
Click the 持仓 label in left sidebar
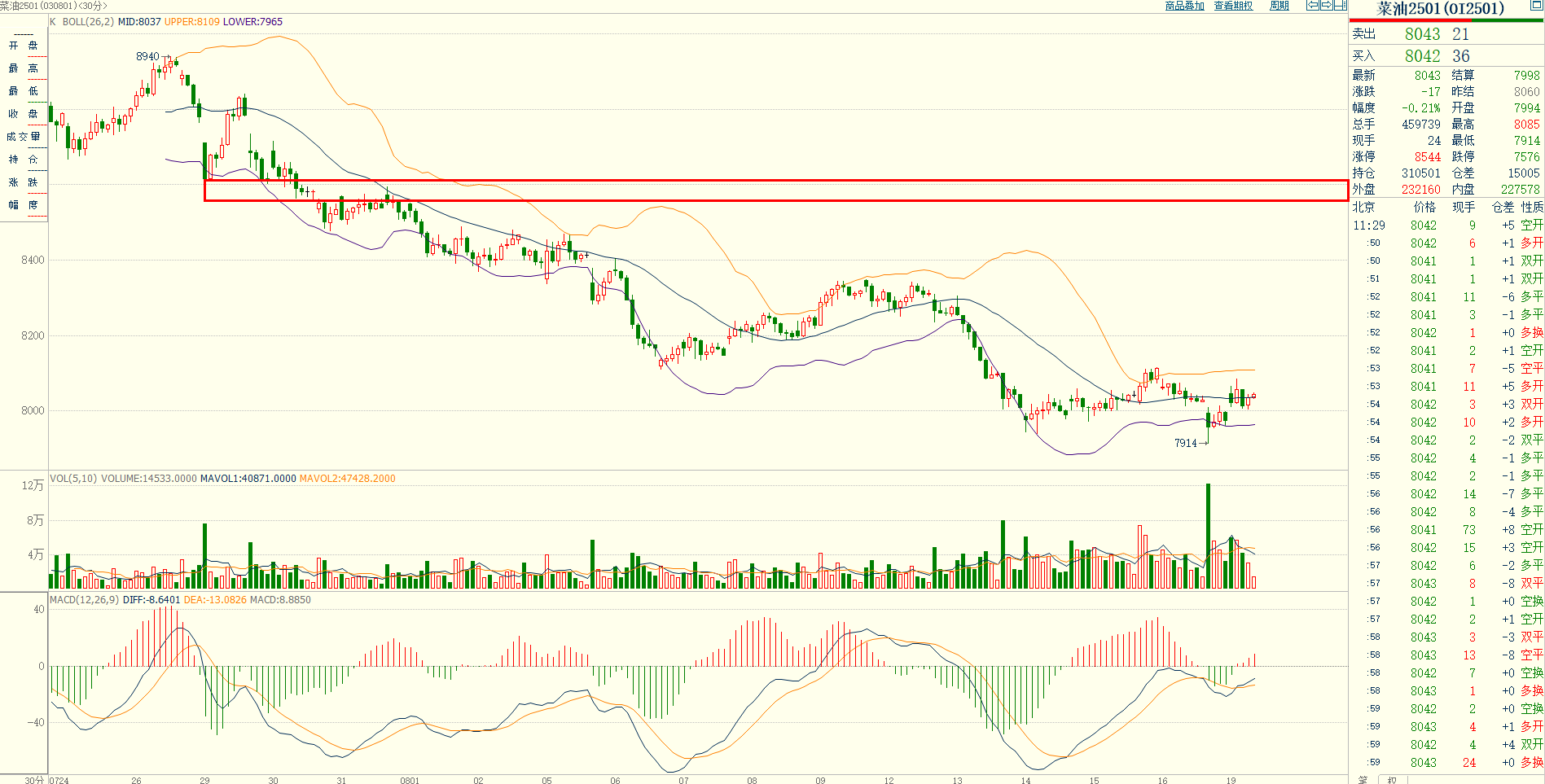coord(24,160)
